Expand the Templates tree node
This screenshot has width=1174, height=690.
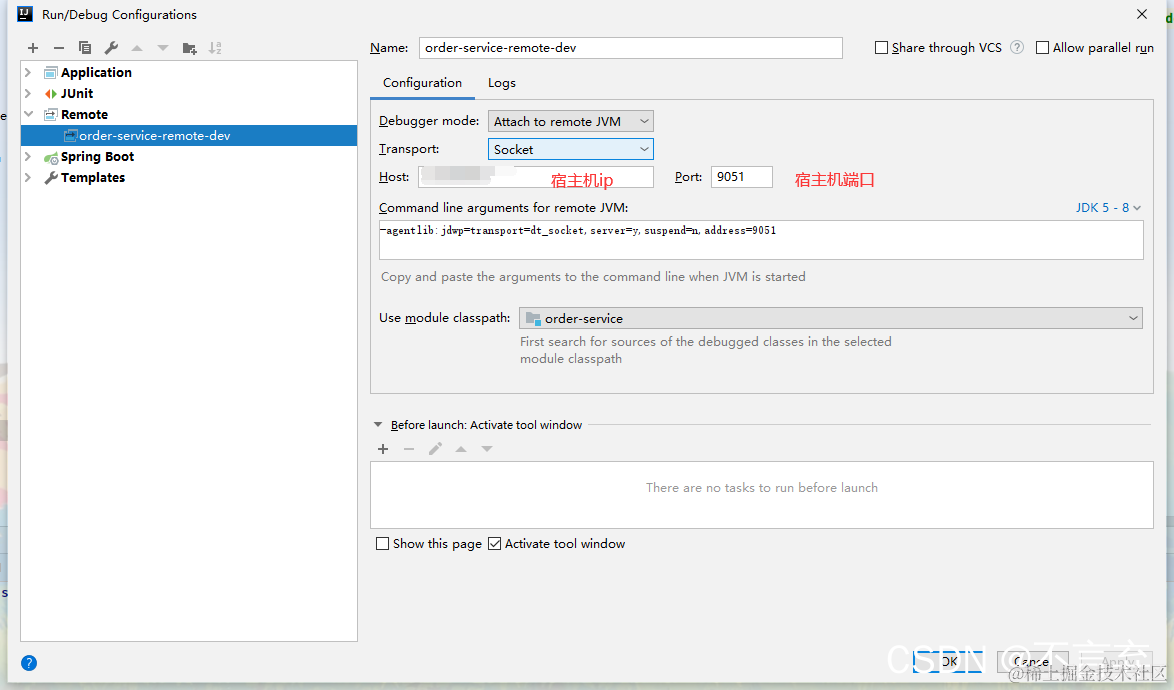(28, 177)
